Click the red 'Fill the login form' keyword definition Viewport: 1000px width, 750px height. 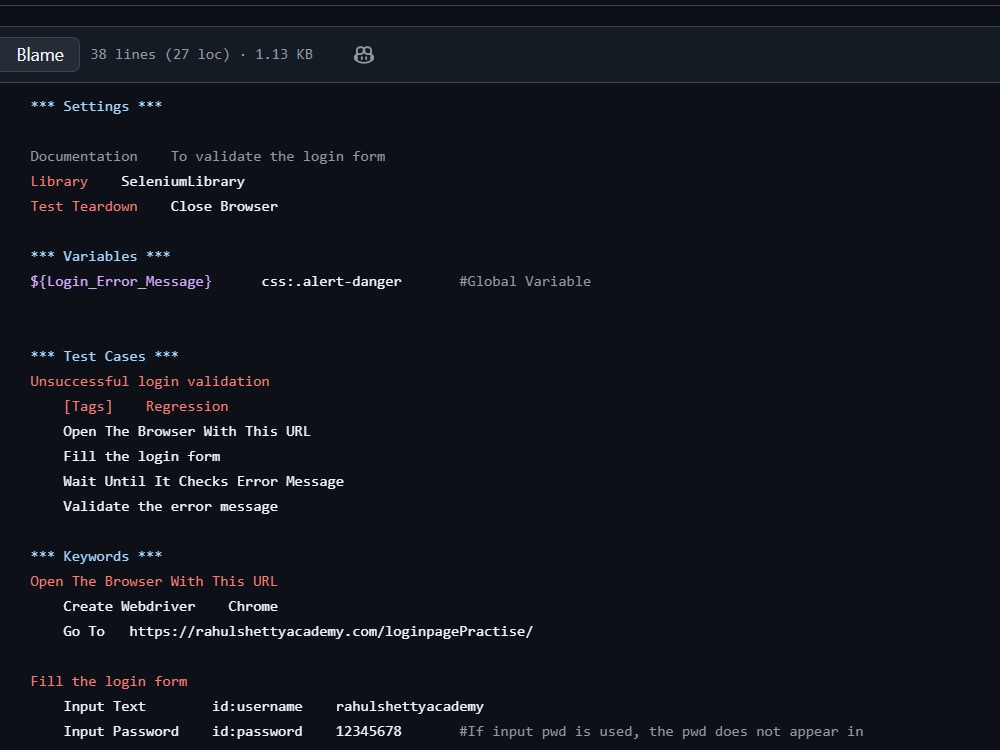click(108, 682)
